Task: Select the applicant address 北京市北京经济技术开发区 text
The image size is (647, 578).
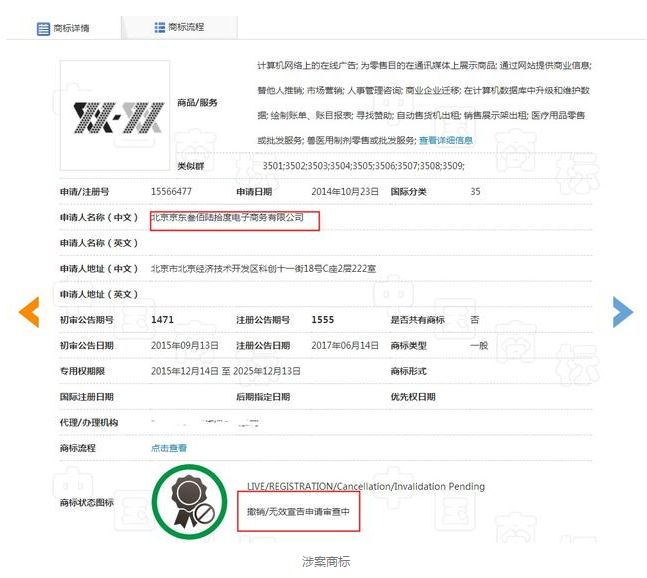Action: point(263,269)
